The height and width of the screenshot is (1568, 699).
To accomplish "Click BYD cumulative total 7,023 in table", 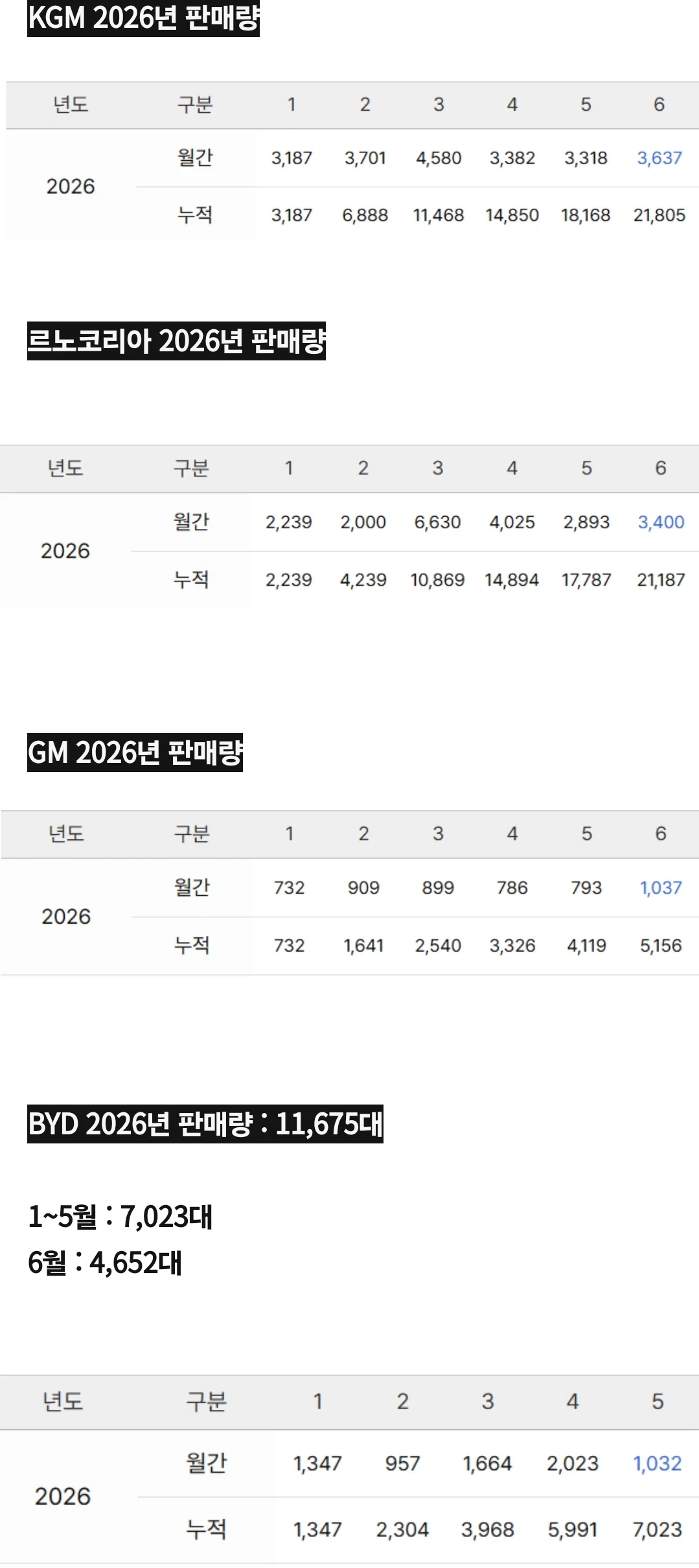I will [657, 1530].
